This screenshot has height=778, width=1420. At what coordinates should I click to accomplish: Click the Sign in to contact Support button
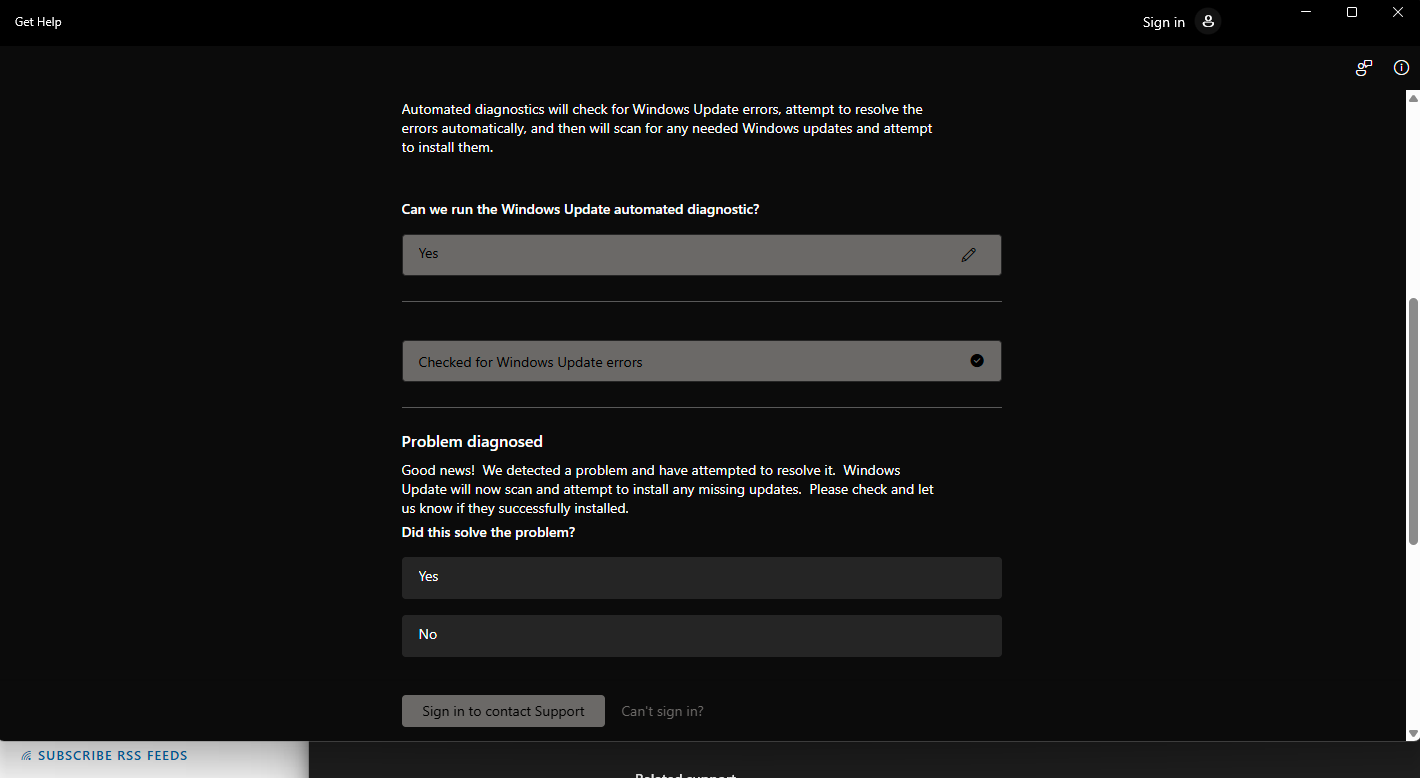pos(503,711)
